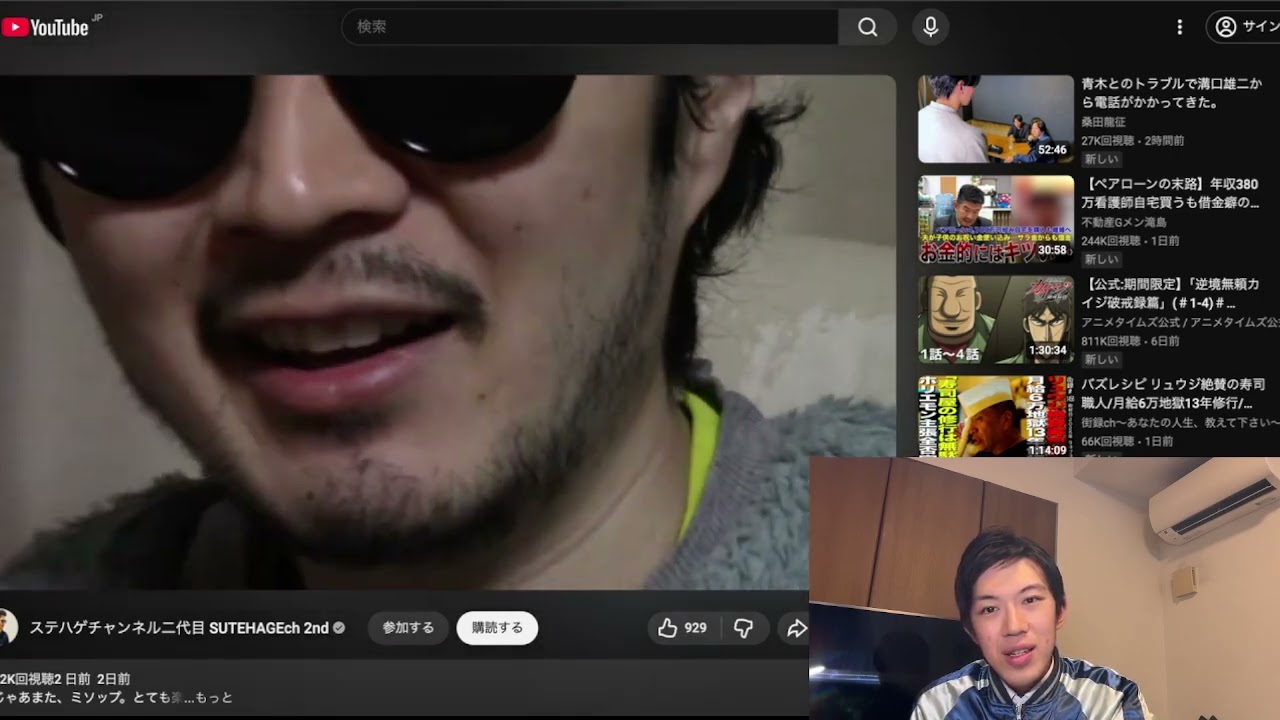Open video titled 逆境無頼カイジ破戒録篇
The height and width of the screenshot is (720, 1280).
click(1171, 293)
